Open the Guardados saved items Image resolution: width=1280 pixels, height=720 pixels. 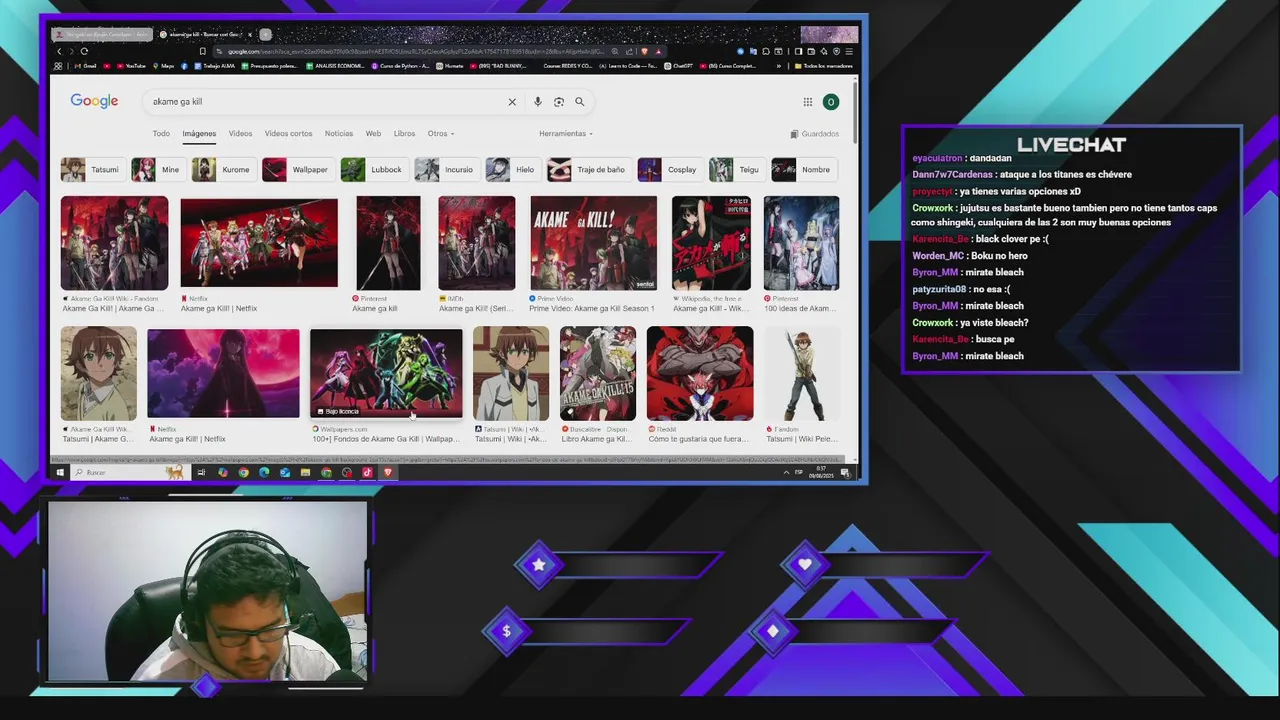[x=814, y=134]
